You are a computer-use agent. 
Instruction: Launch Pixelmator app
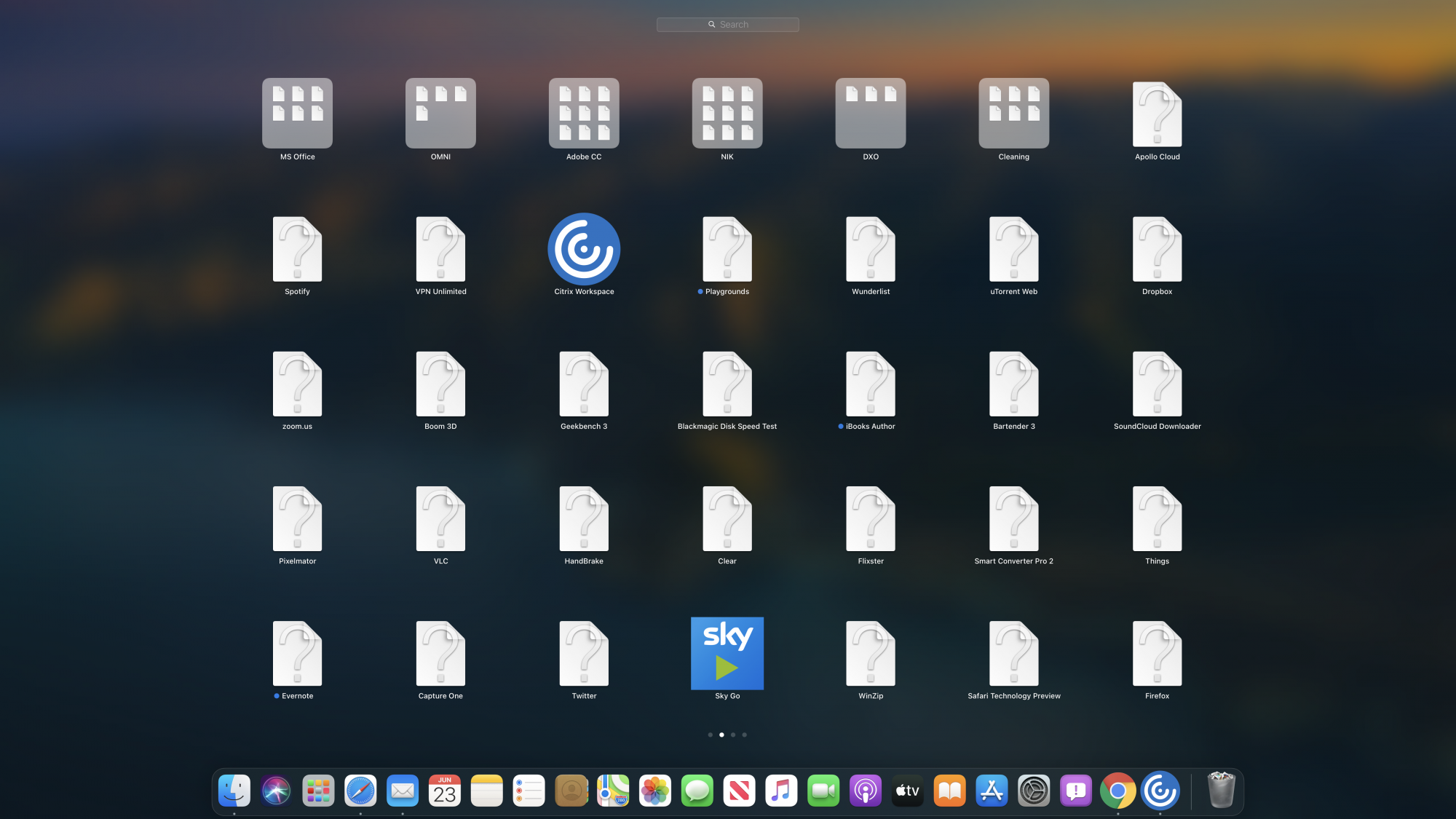[297, 518]
